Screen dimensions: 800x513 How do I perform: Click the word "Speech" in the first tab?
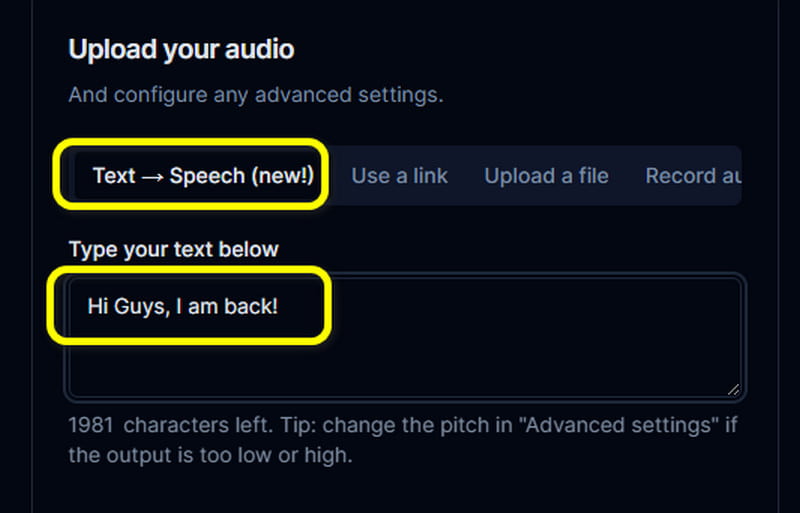[207, 176]
